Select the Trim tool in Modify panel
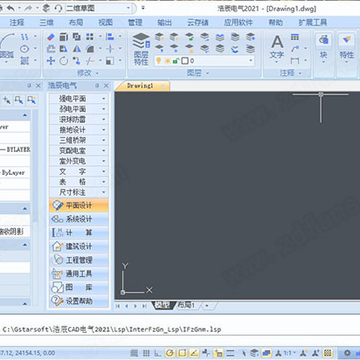The image size is (360, 360). coord(90,61)
